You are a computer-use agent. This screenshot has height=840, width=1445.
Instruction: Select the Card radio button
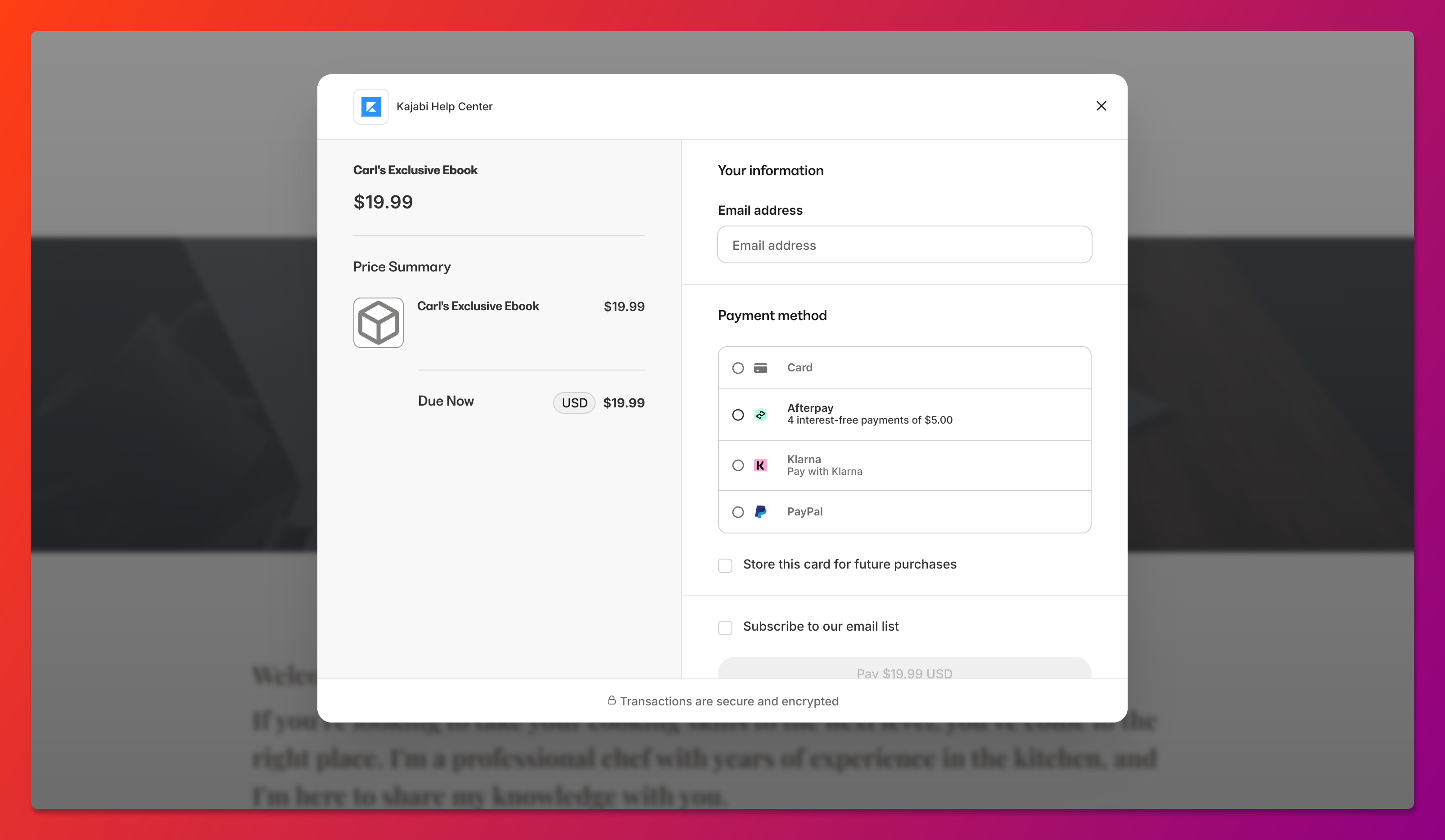coord(738,368)
